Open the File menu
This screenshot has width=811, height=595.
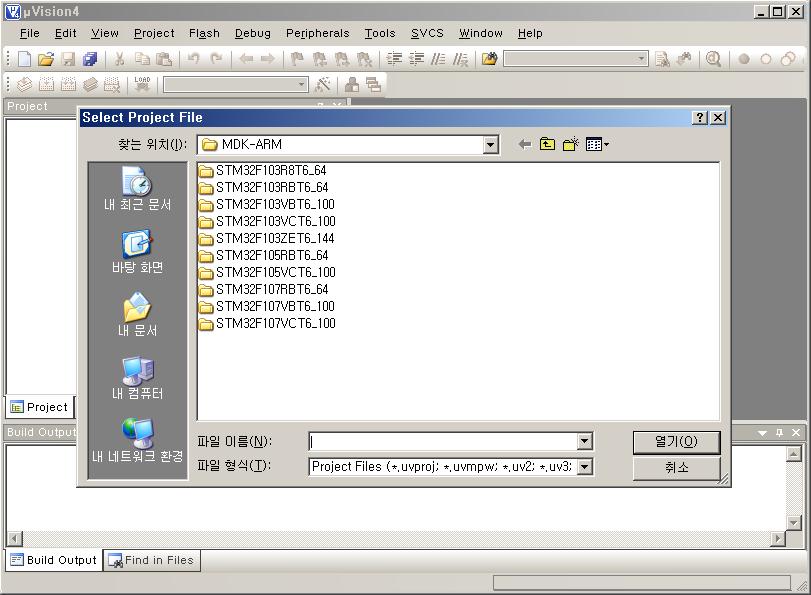pos(29,33)
